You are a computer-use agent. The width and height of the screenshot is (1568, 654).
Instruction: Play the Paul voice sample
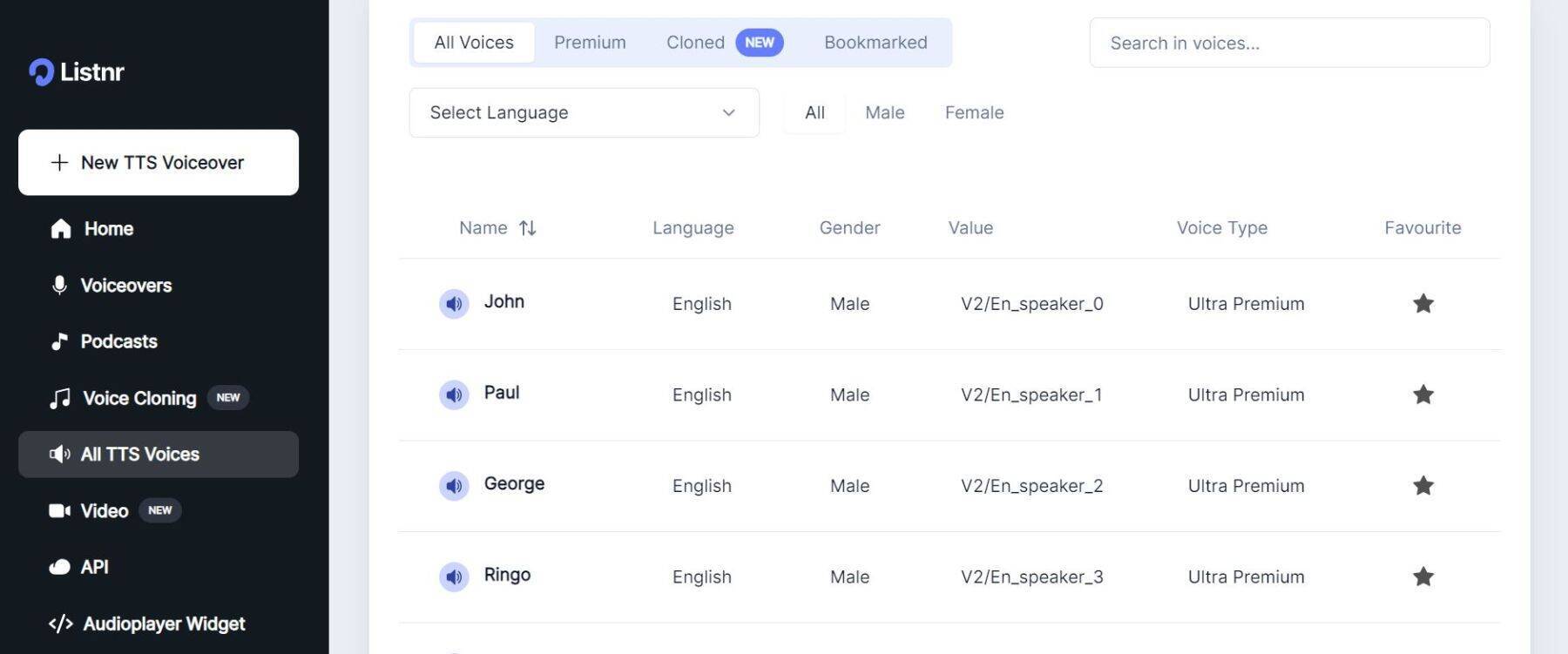(454, 394)
